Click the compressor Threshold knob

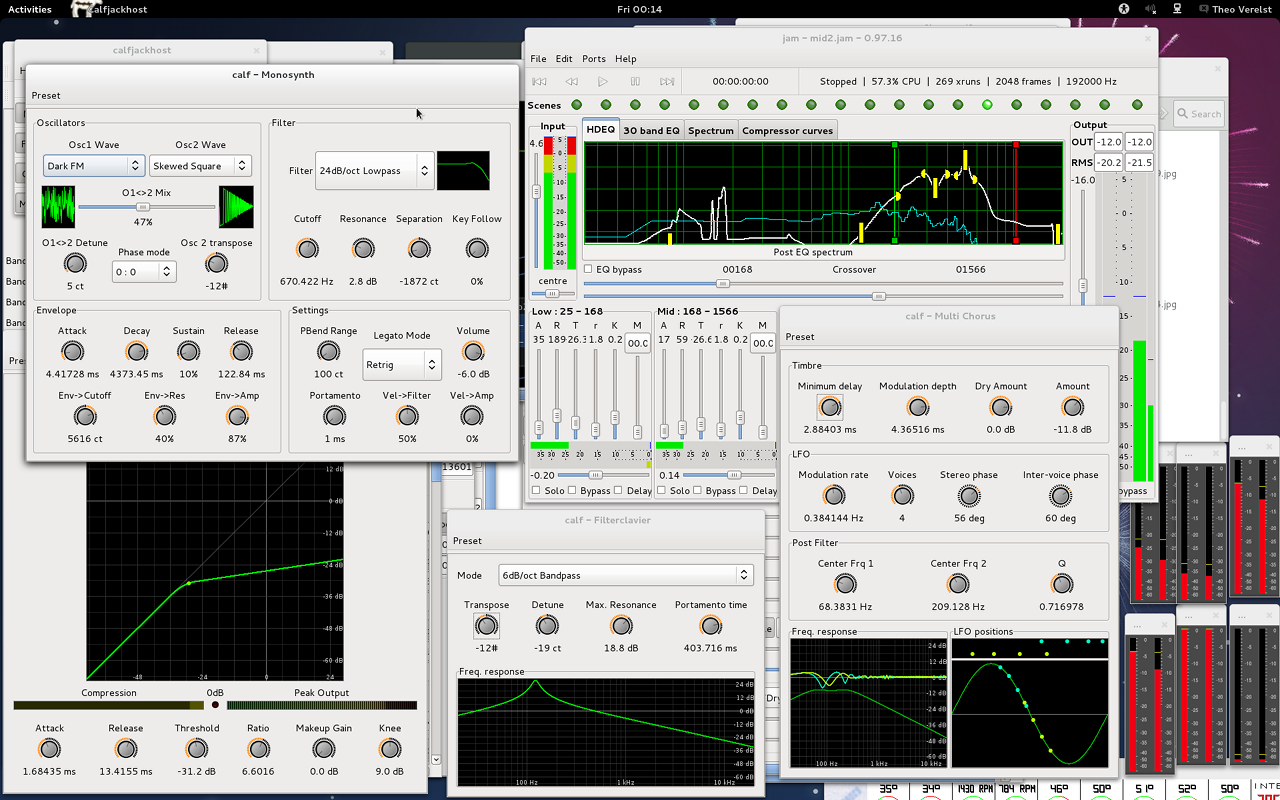pos(196,749)
